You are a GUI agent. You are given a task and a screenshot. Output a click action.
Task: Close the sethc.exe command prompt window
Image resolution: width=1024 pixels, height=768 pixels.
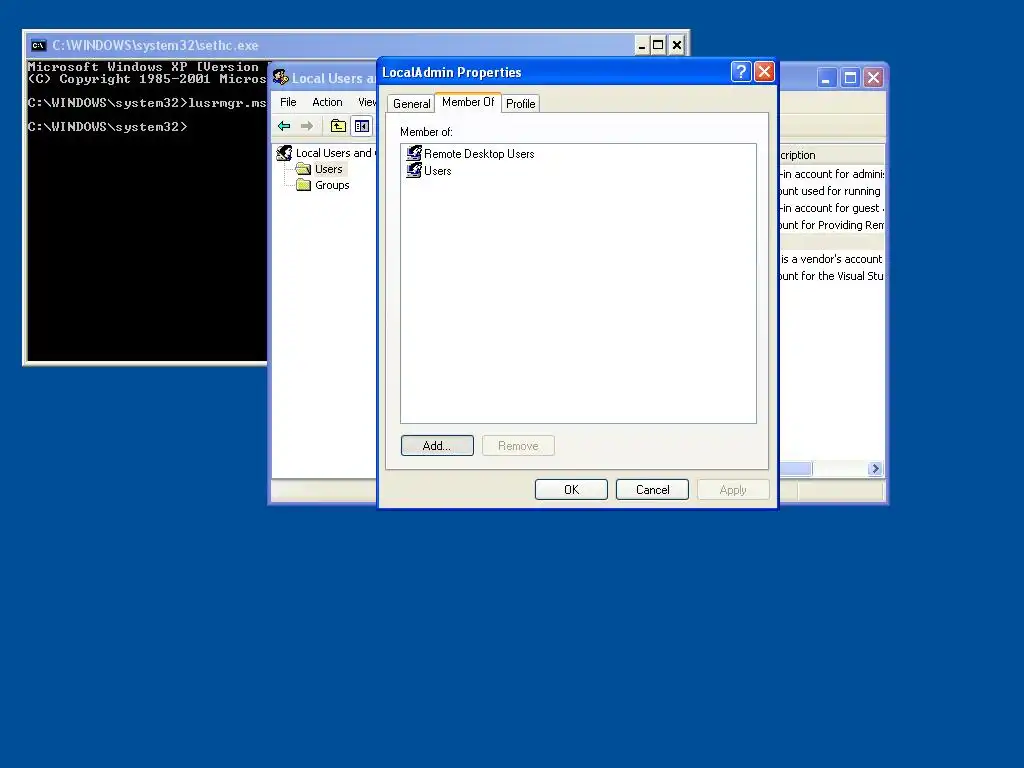tap(677, 45)
